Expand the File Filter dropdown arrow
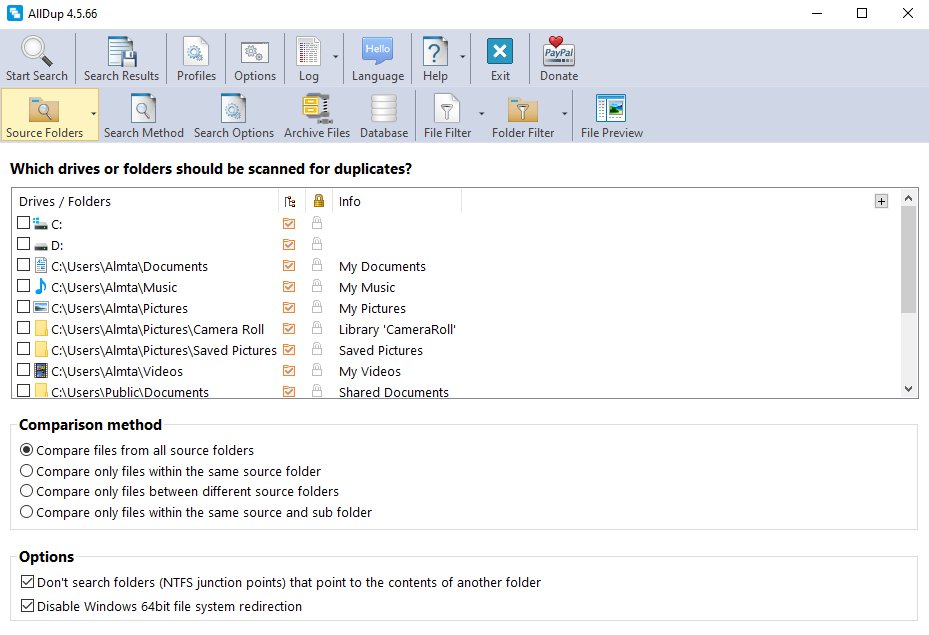The height and width of the screenshot is (635, 929). [481, 114]
